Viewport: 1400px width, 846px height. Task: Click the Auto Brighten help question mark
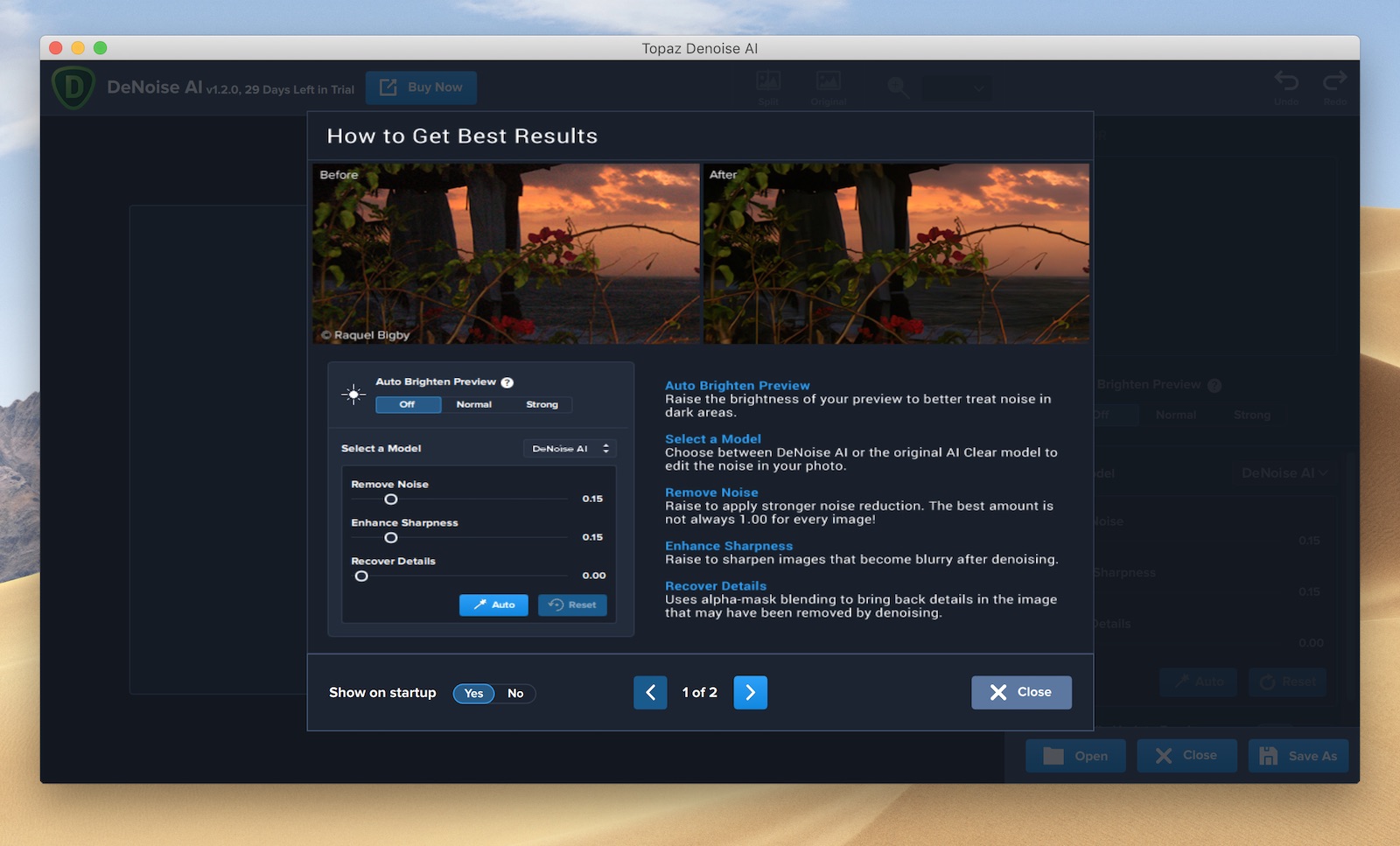coord(507,382)
